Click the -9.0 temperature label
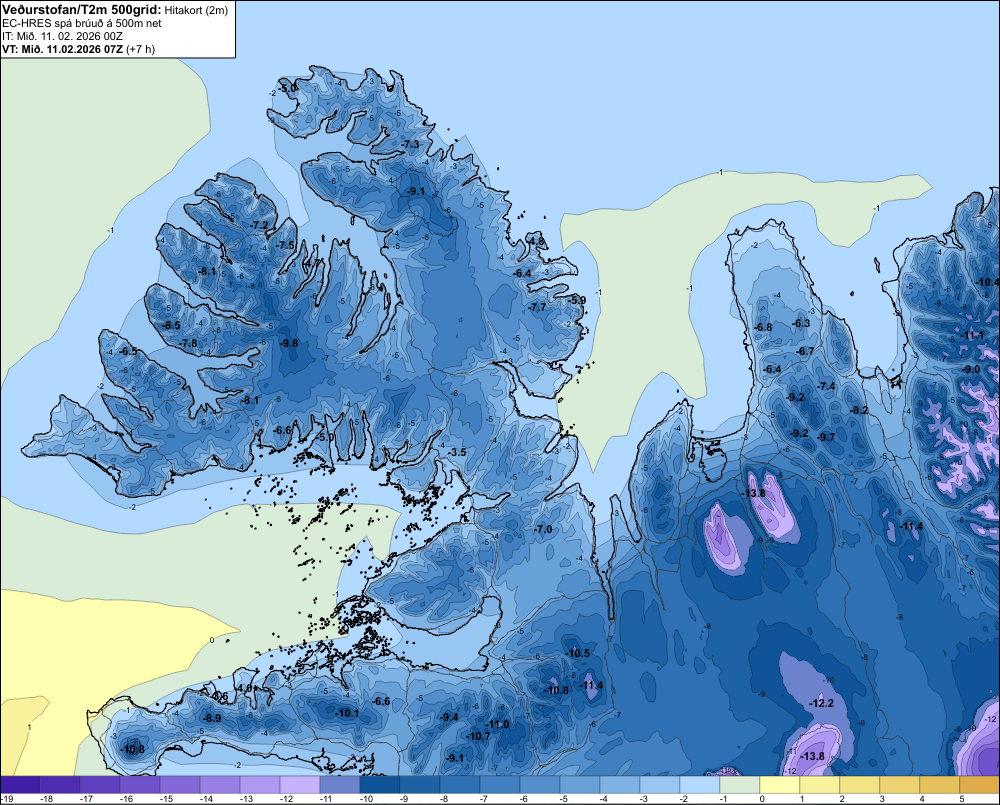This screenshot has height=805, width=1000. pyautogui.click(x=971, y=369)
